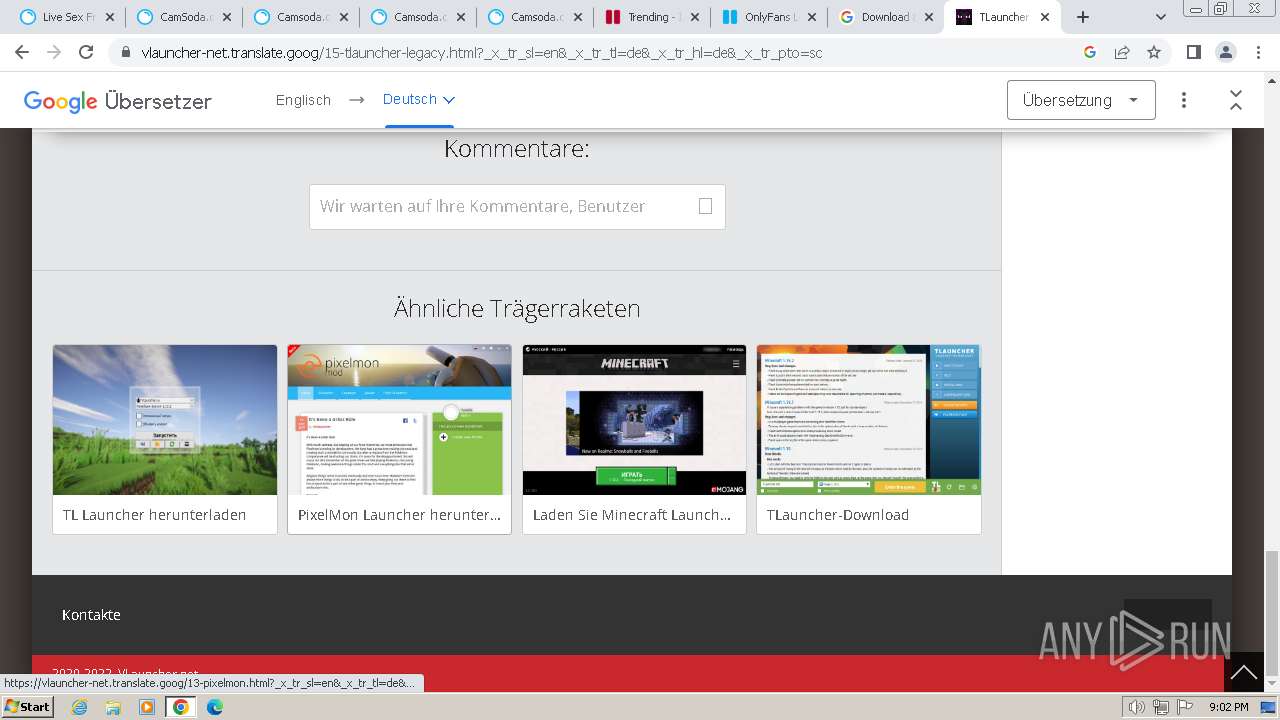Click the taskbar clock 9:02 PM

1228,707
